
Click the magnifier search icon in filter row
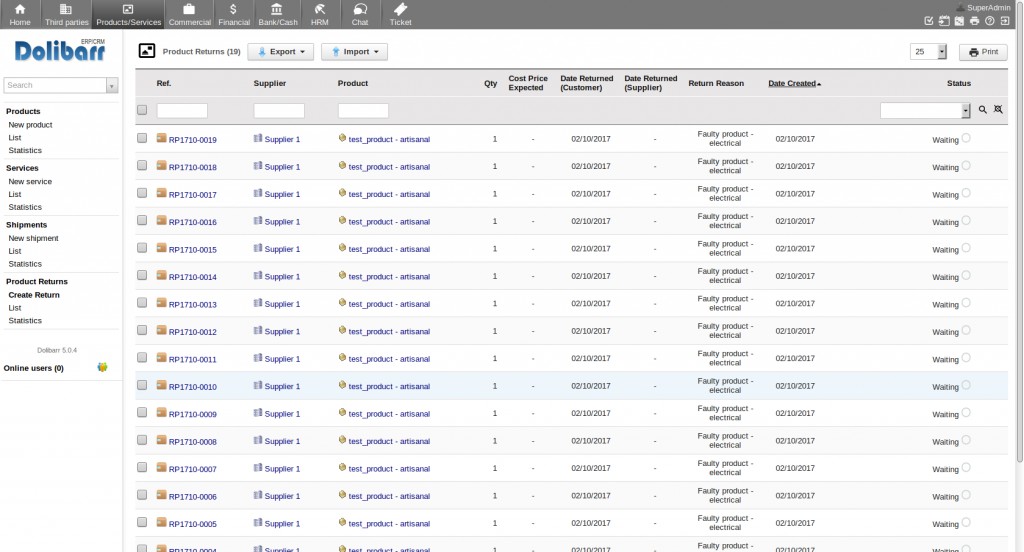tap(983, 110)
